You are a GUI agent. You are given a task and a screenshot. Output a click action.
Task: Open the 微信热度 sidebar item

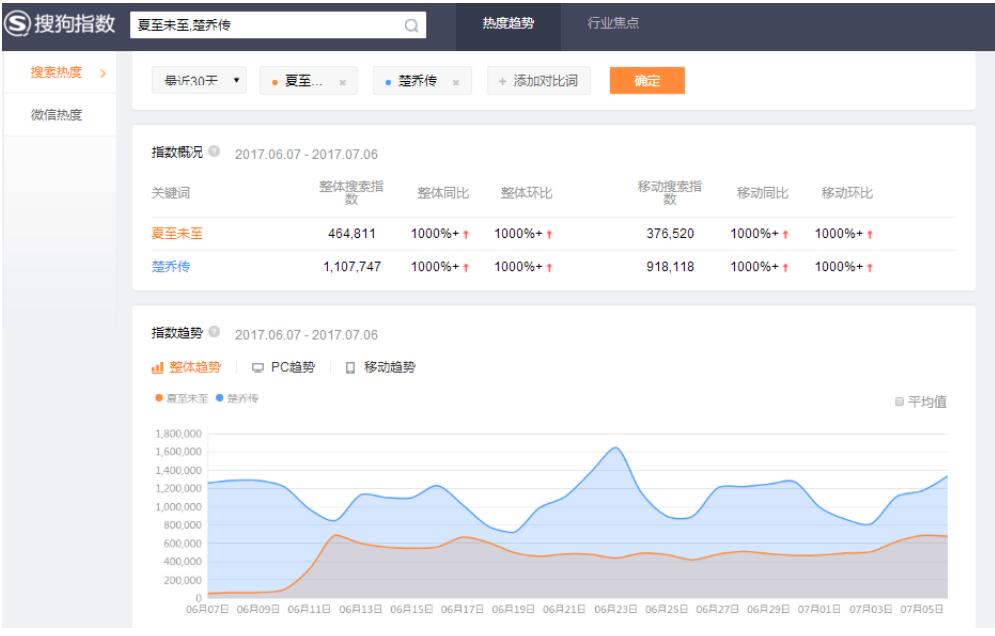click(x=56, y=115)
